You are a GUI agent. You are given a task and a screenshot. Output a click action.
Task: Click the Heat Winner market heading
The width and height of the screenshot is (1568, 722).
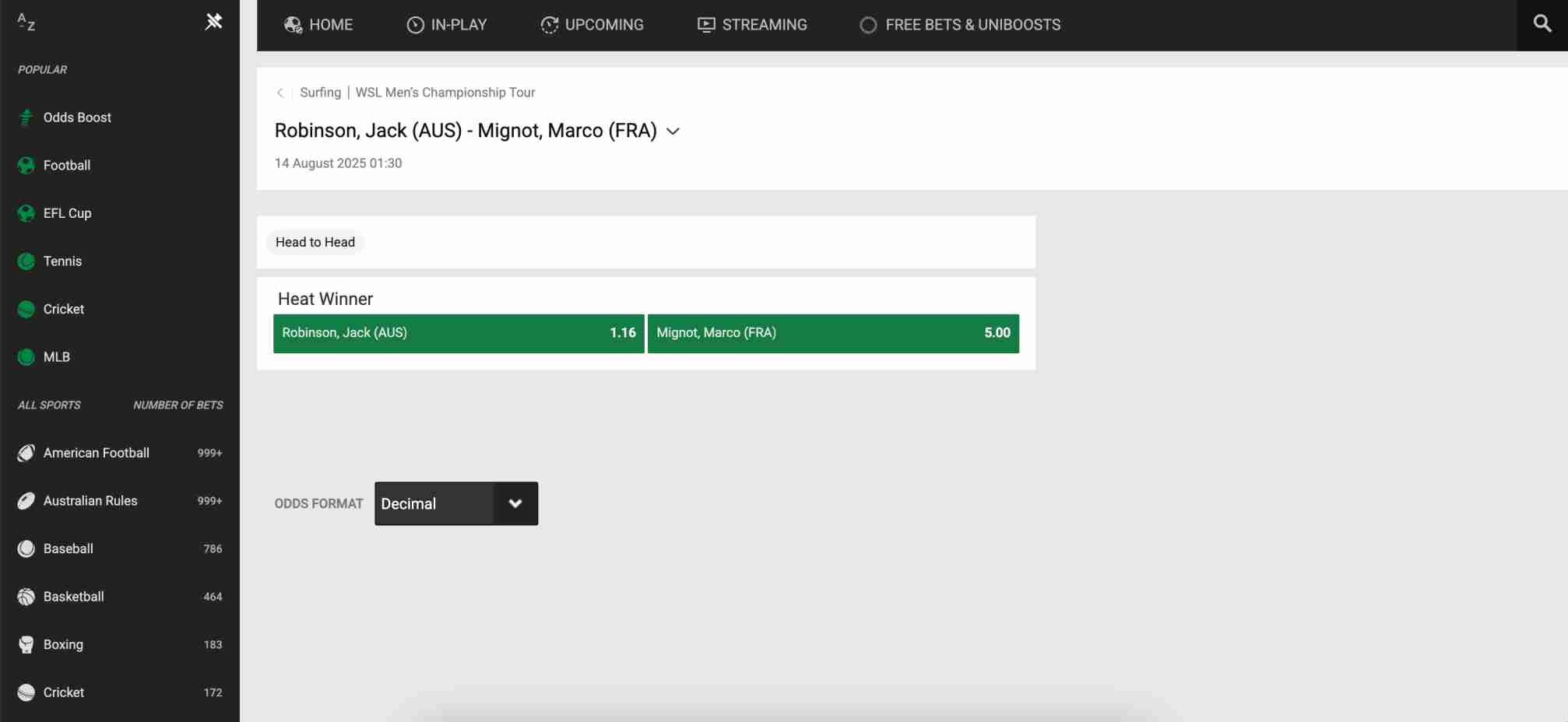[x=325, y=299]
